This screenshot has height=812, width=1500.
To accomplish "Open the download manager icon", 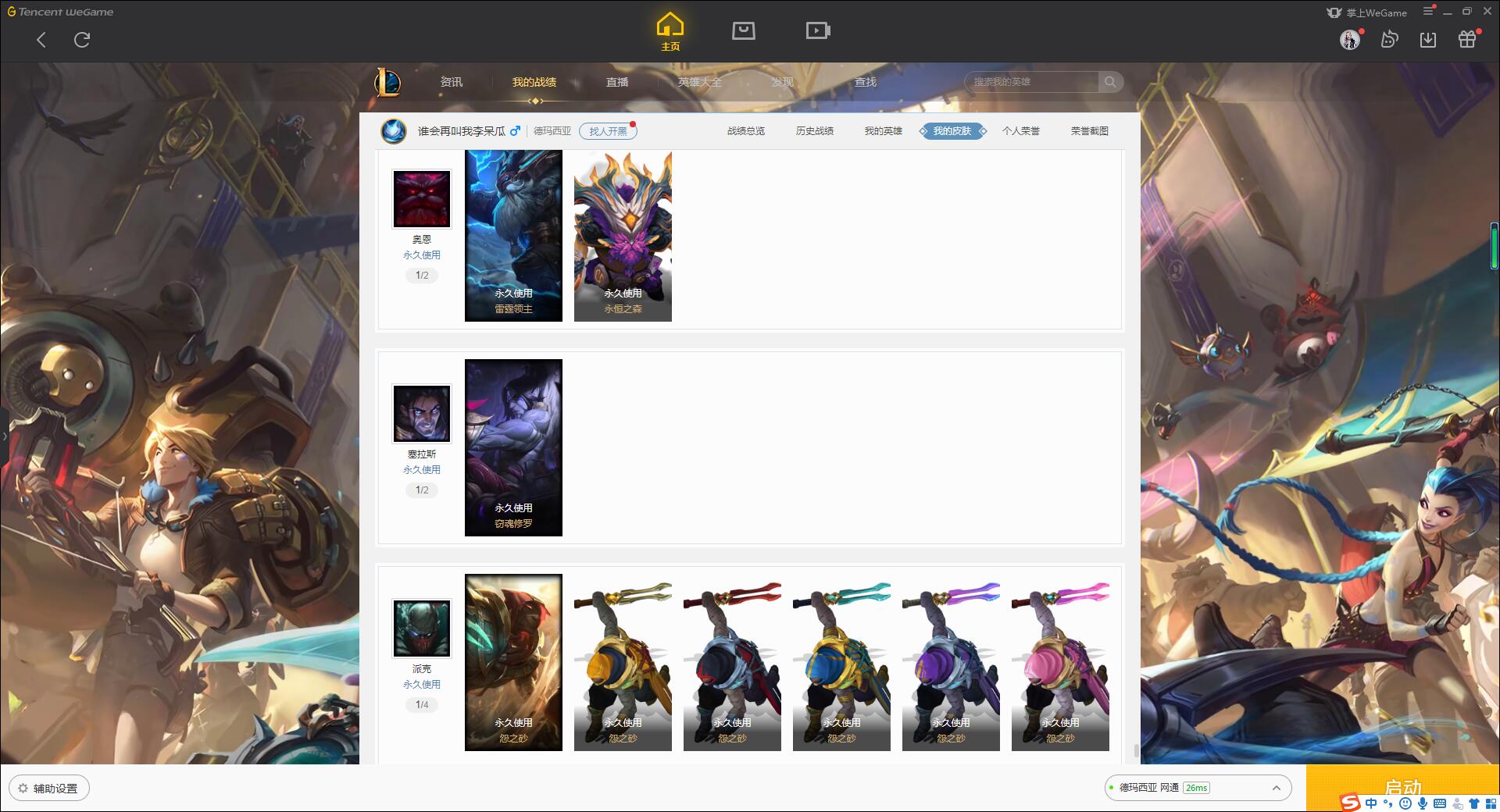I will tap(1428, 39).
